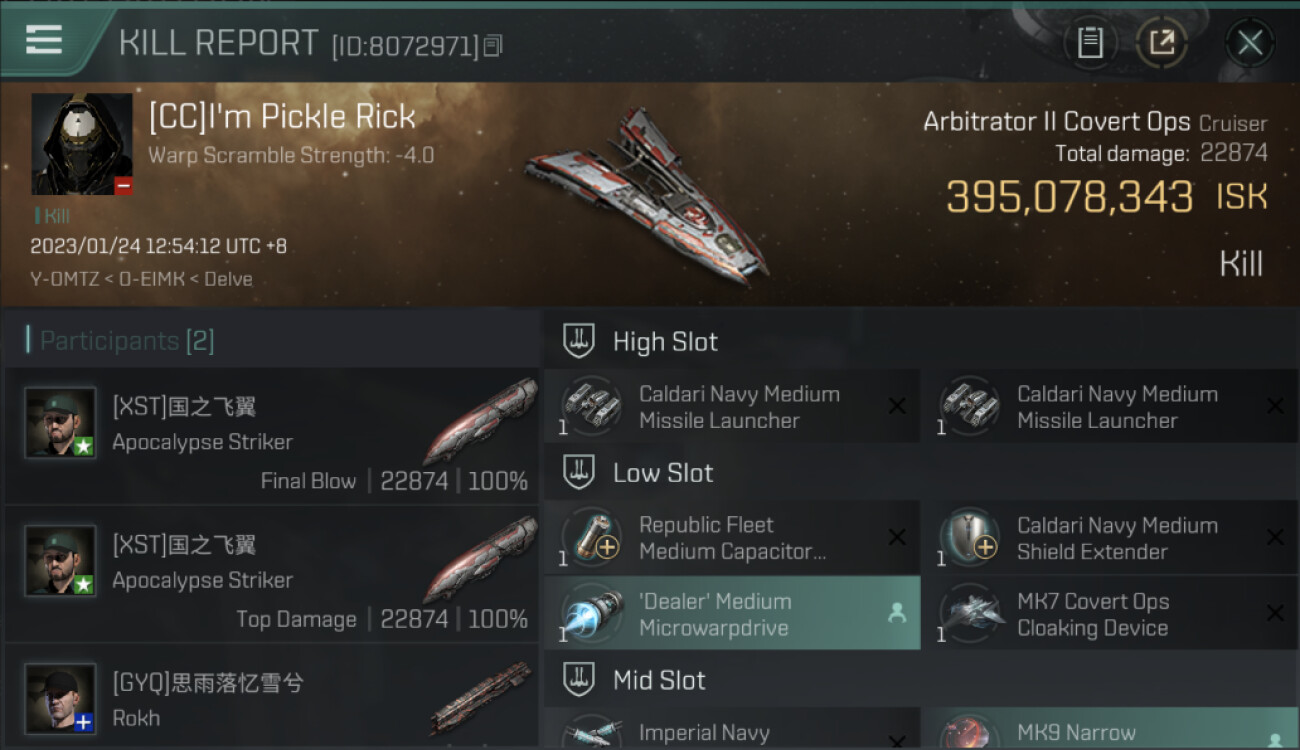This screenshot has height=750, width=1300.
Task: Open the clipboard notes icon
Action: 1090,42
